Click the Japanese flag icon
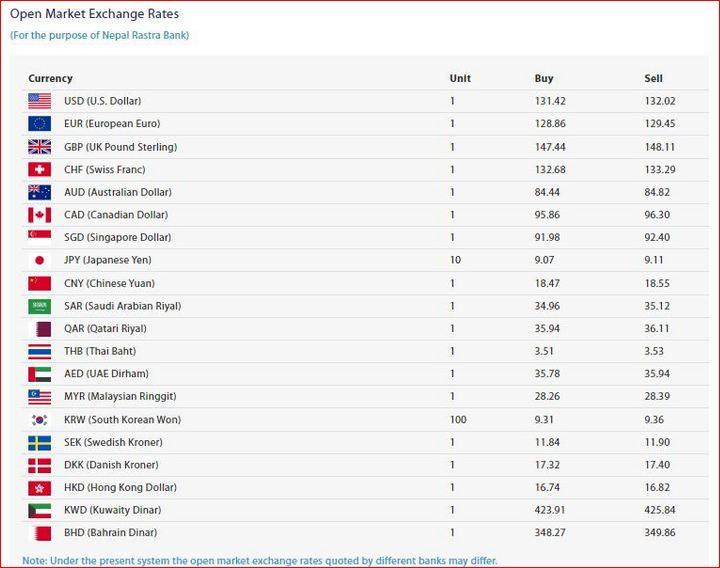The height and width of the screenshot is (568, 720). click(39, 260)
